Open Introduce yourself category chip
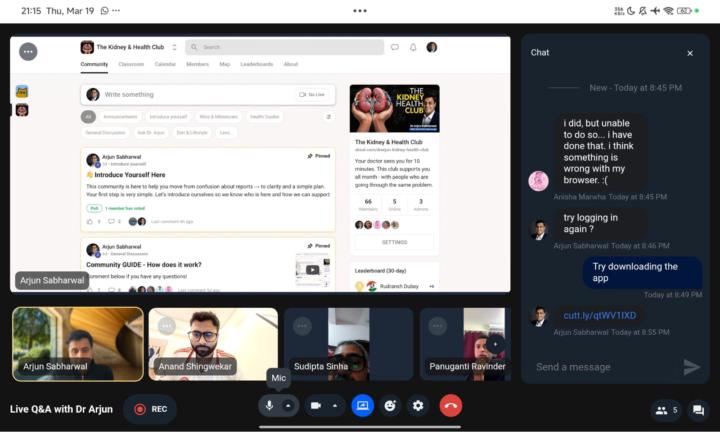The width and height of the screenshot is (720, 432). click(x=169, y=117)
